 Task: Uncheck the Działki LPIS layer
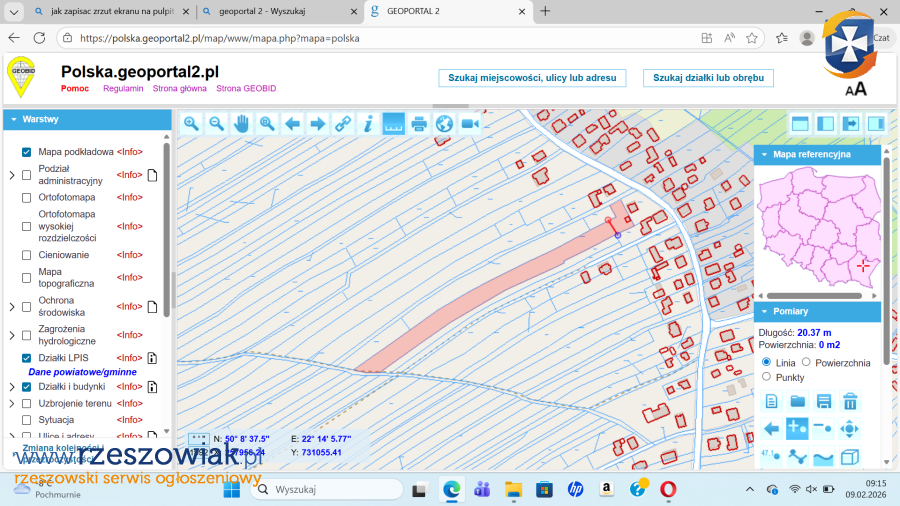point(27,358)
